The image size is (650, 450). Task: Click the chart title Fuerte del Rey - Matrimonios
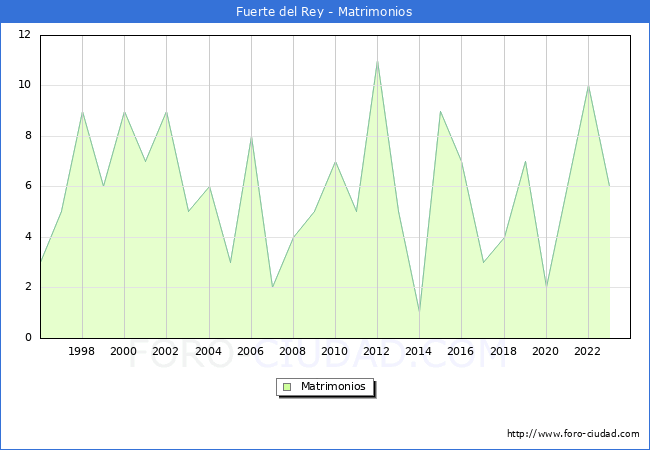pos(324,12)
